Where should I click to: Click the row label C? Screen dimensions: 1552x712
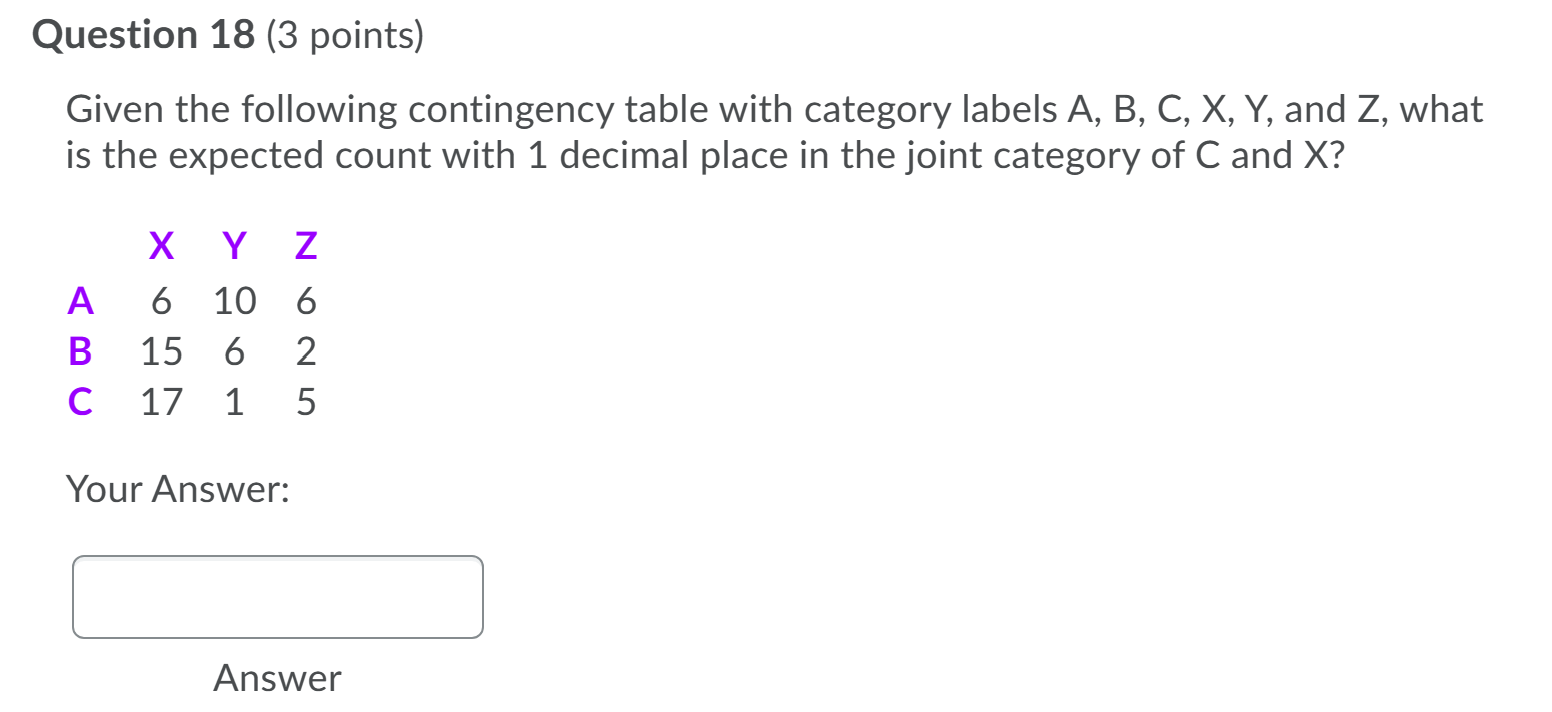(x=80, y=402)
